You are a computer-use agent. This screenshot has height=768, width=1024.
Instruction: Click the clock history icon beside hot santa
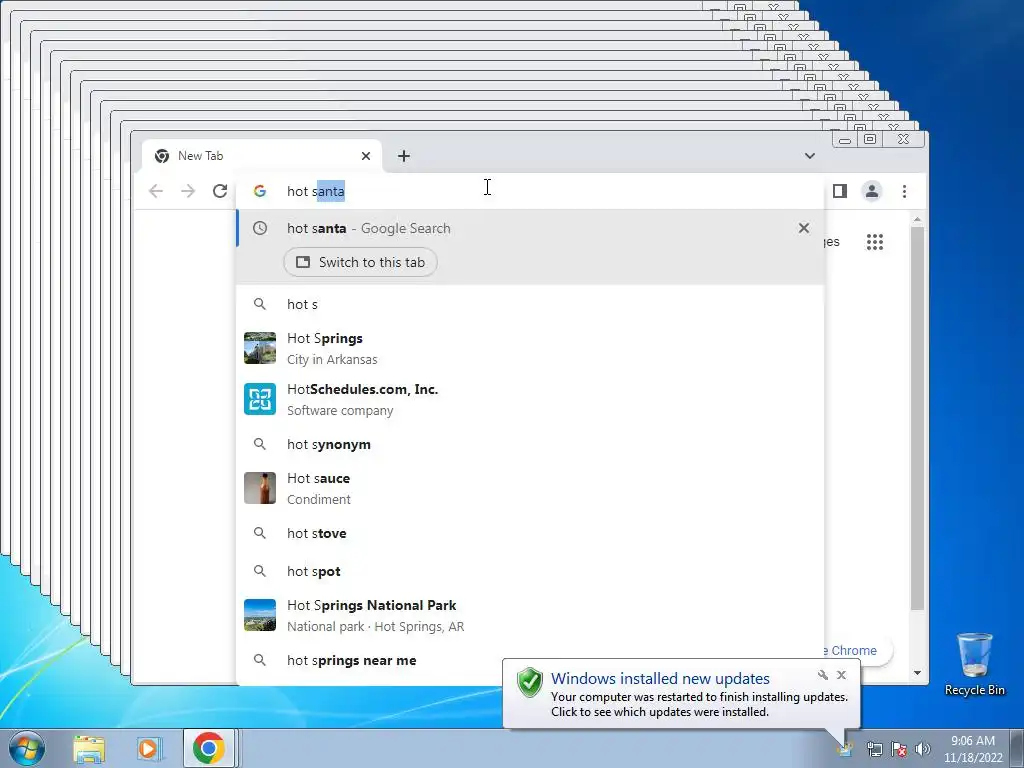tap(260, 228)
